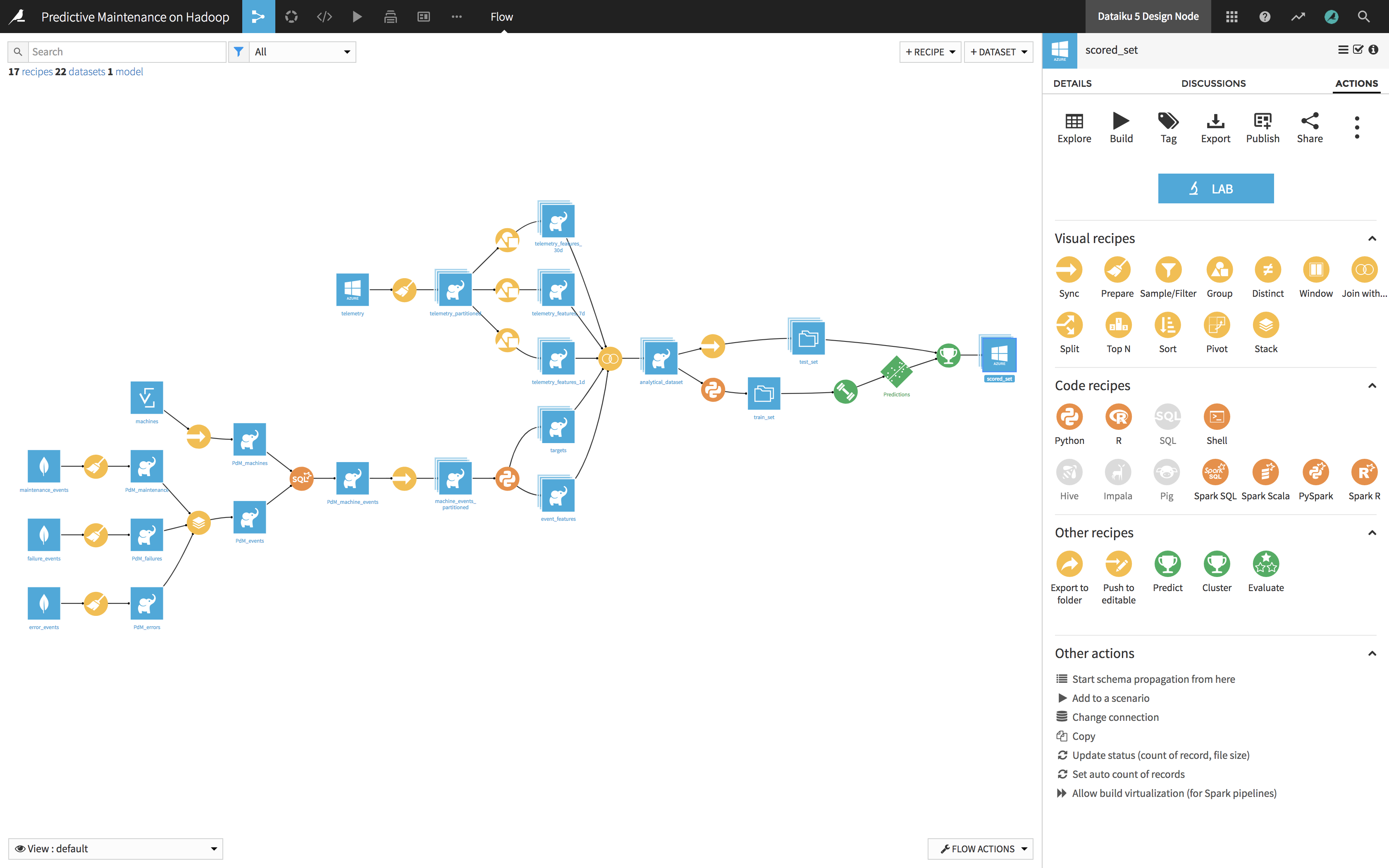The width and height of the screenshot is (1389, 868).
Task: Create a Split recipe
Action: tap(1069, 325)
